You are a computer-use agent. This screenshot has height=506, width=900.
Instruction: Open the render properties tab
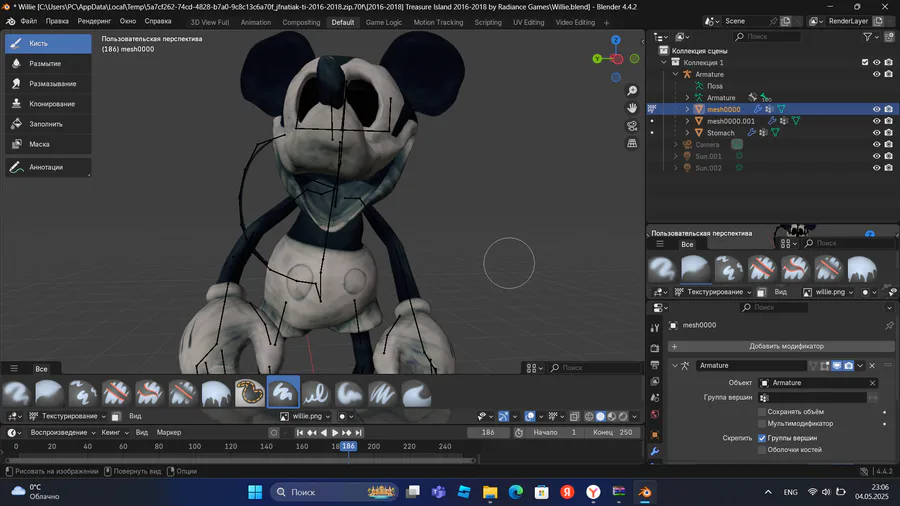pos(655,348)
